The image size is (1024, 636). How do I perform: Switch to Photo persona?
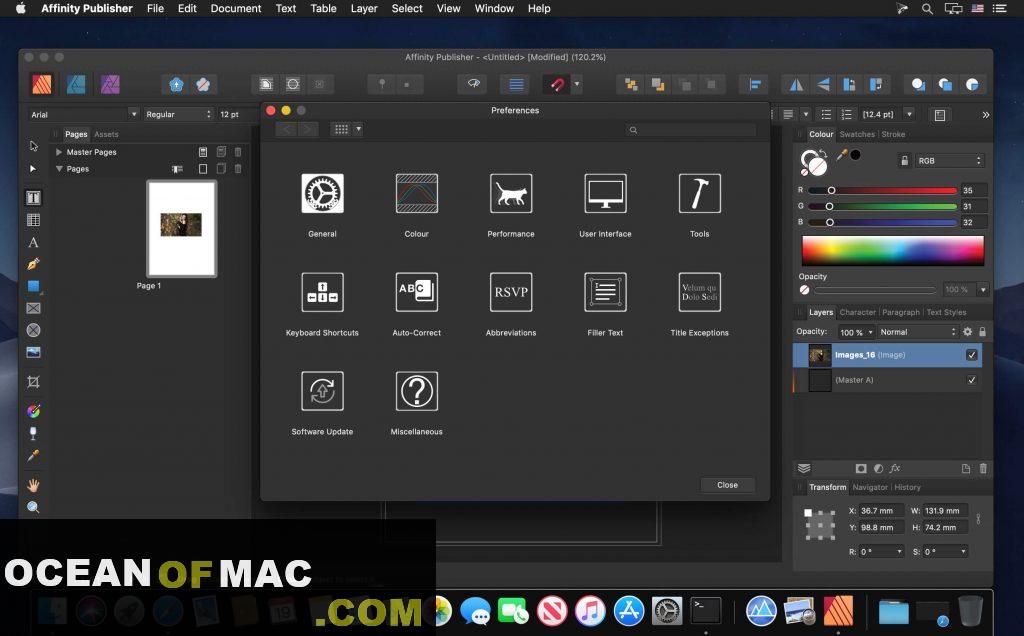[110, 84]
